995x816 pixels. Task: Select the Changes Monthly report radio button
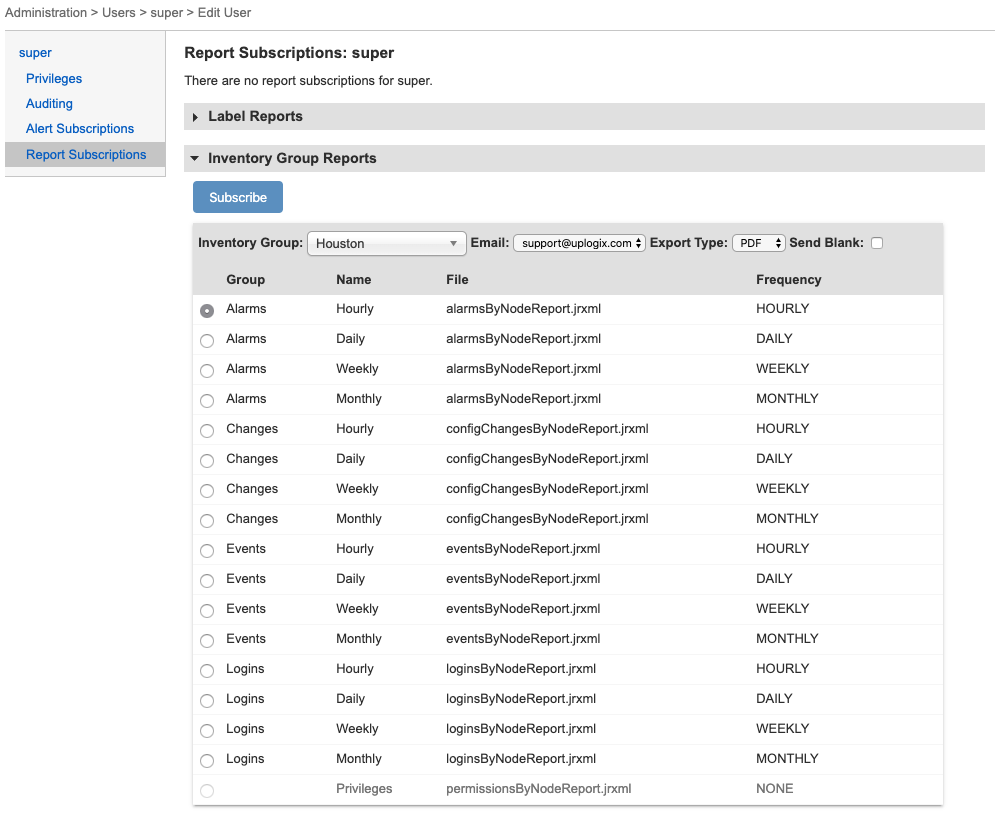coord(207,520)
